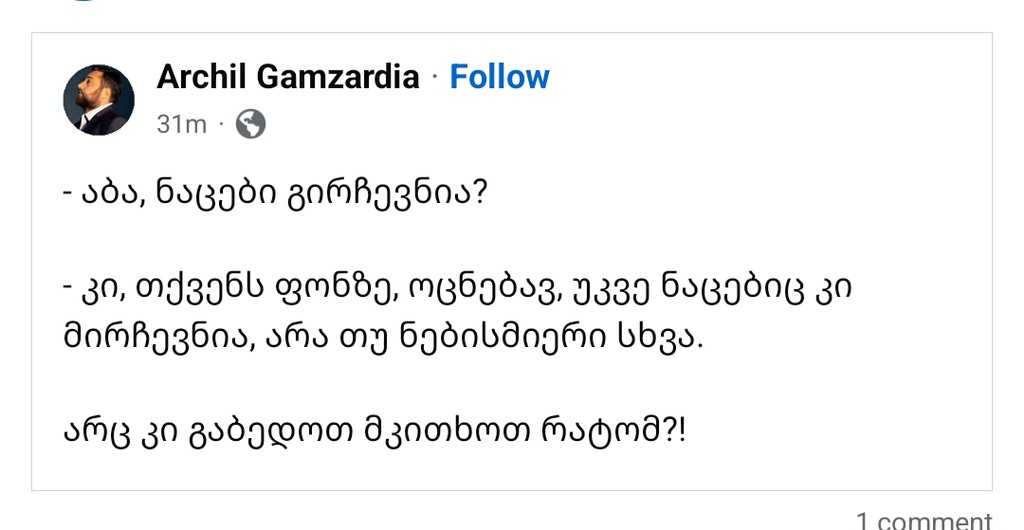Click the dot between 31m and globe
The height and width of the screenshot is (530, 1024).
(x=221, y=125)
